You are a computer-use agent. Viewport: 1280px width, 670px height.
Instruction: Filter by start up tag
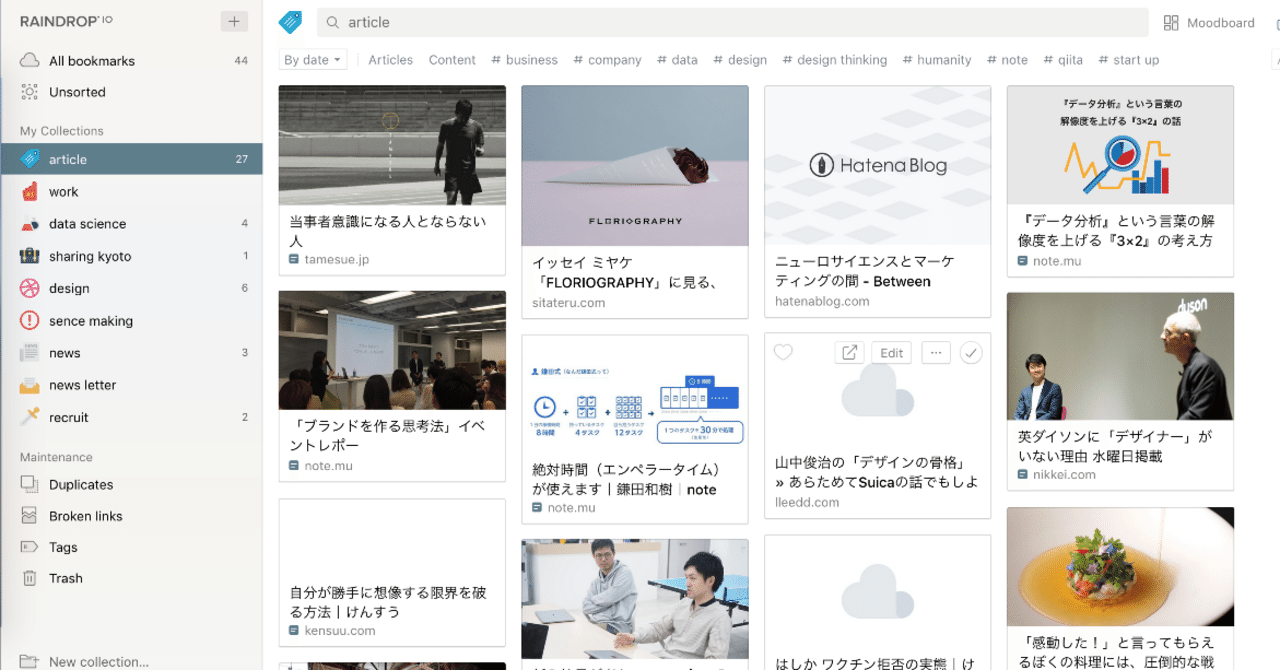coord(1128,60)
